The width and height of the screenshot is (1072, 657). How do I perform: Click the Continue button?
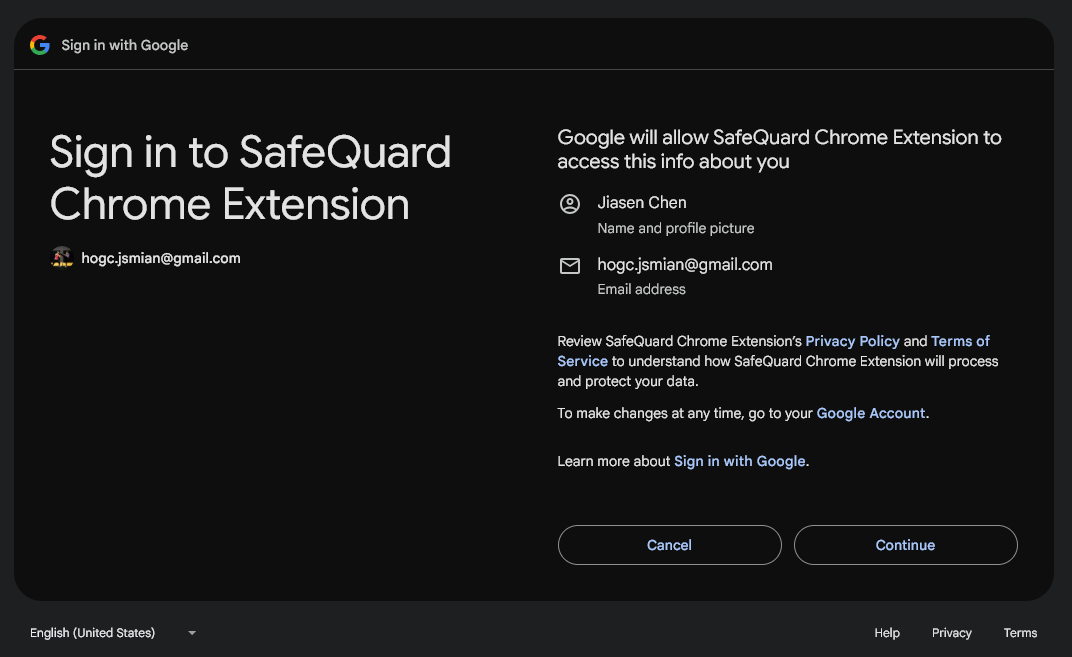pos(905,545)
